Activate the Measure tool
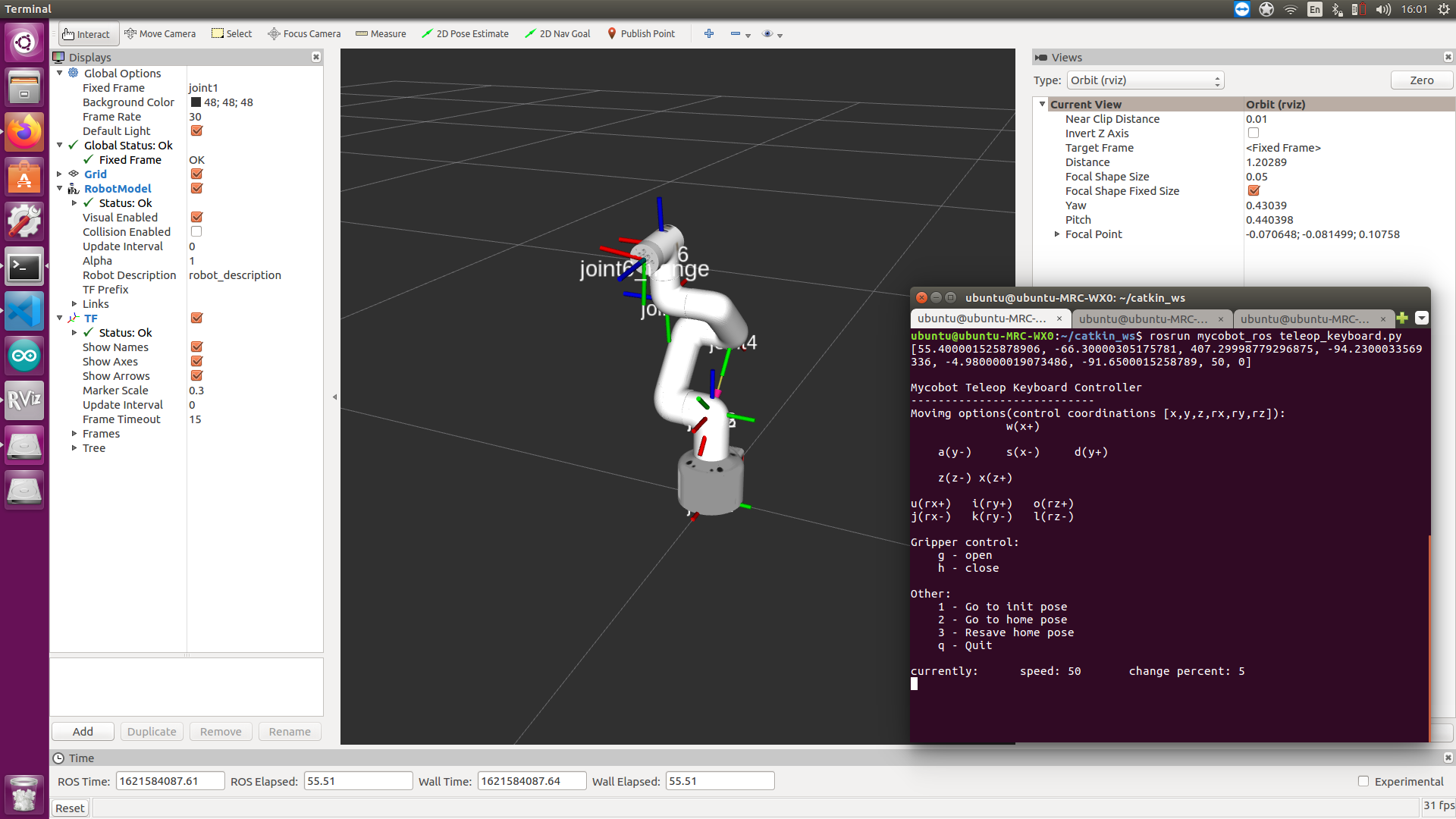Image resolution: width=1456 pixels, height=819 pixels. (x=381, y=33)
